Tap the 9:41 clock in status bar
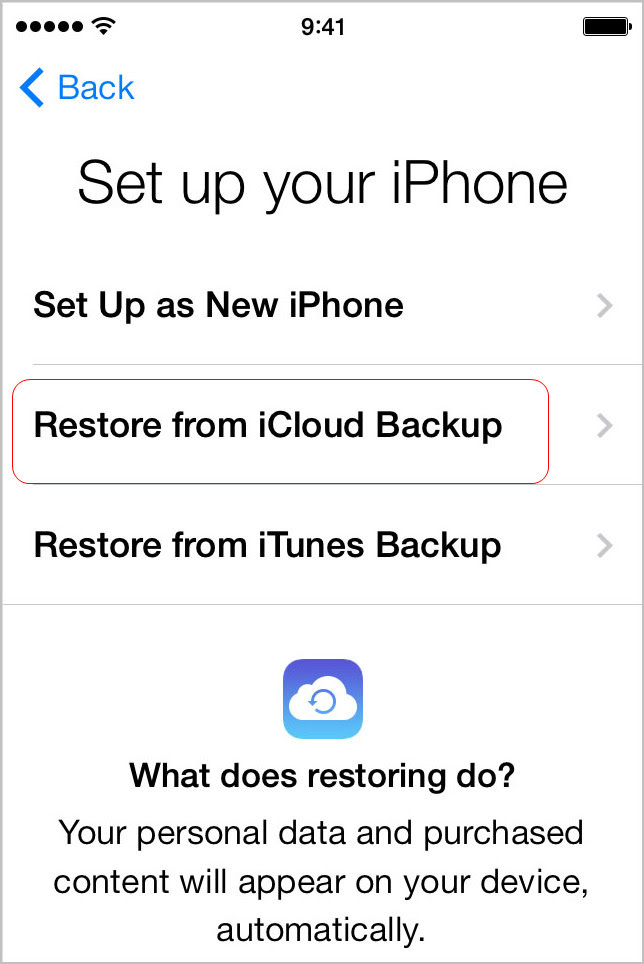 323,26
